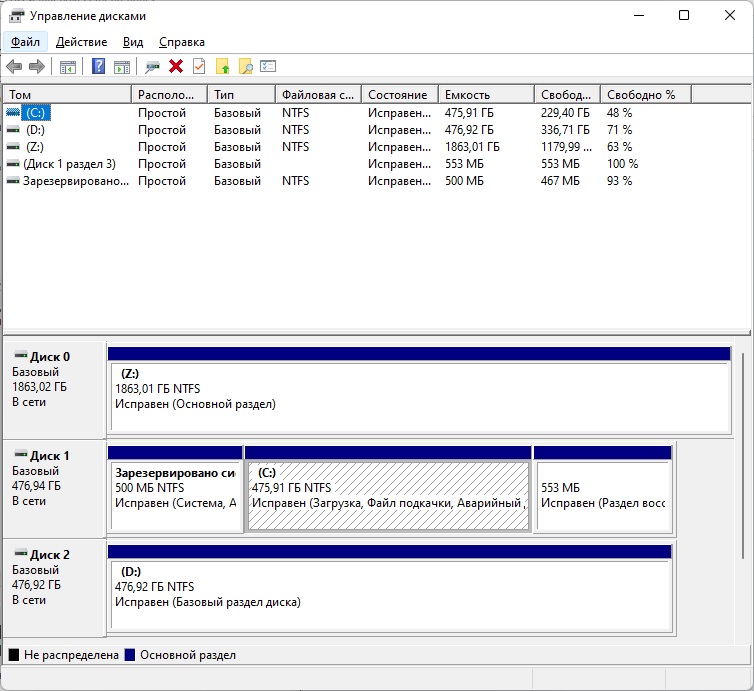Image resolution: width=754 pixels, height=691 pixels.
Task: Open the Справка menu
Action: [x=182, y=42]
